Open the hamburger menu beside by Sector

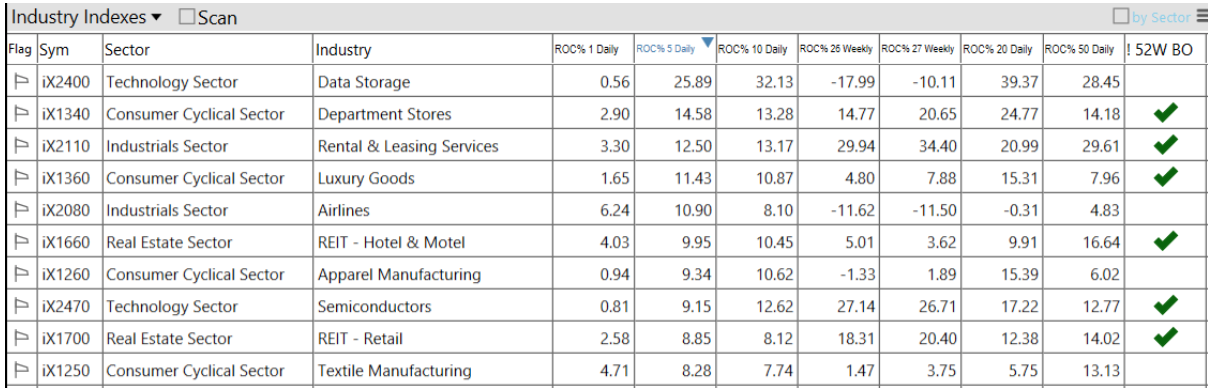(x=1200, y=16)
